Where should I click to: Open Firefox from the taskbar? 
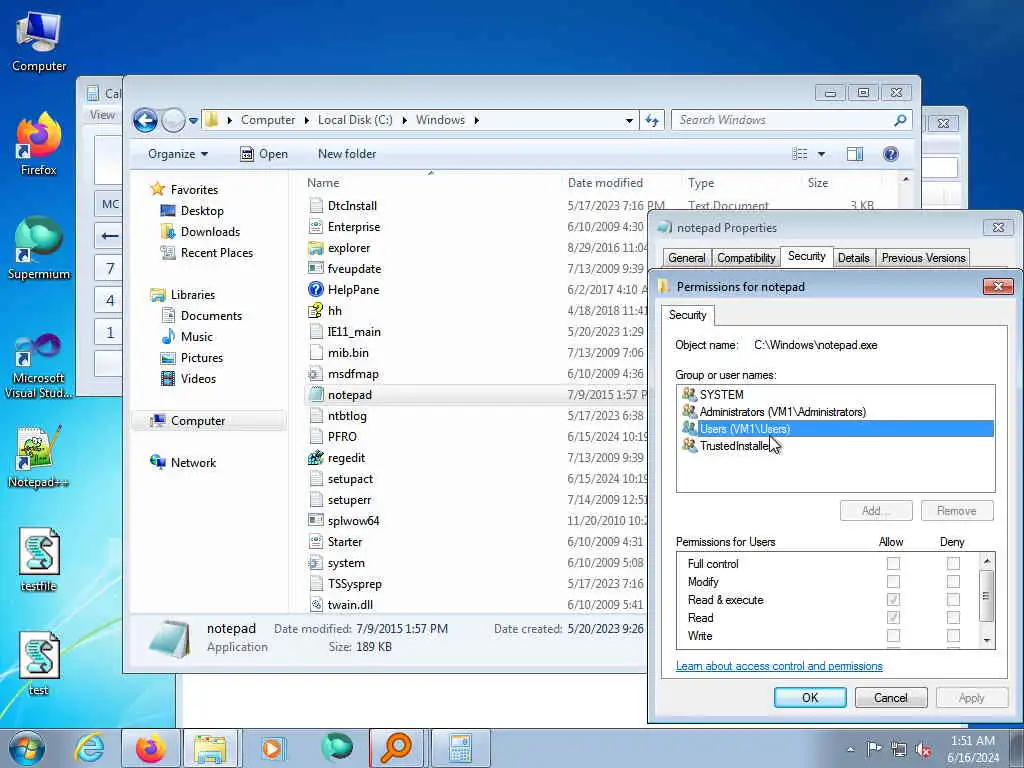(x=150, y=748)
